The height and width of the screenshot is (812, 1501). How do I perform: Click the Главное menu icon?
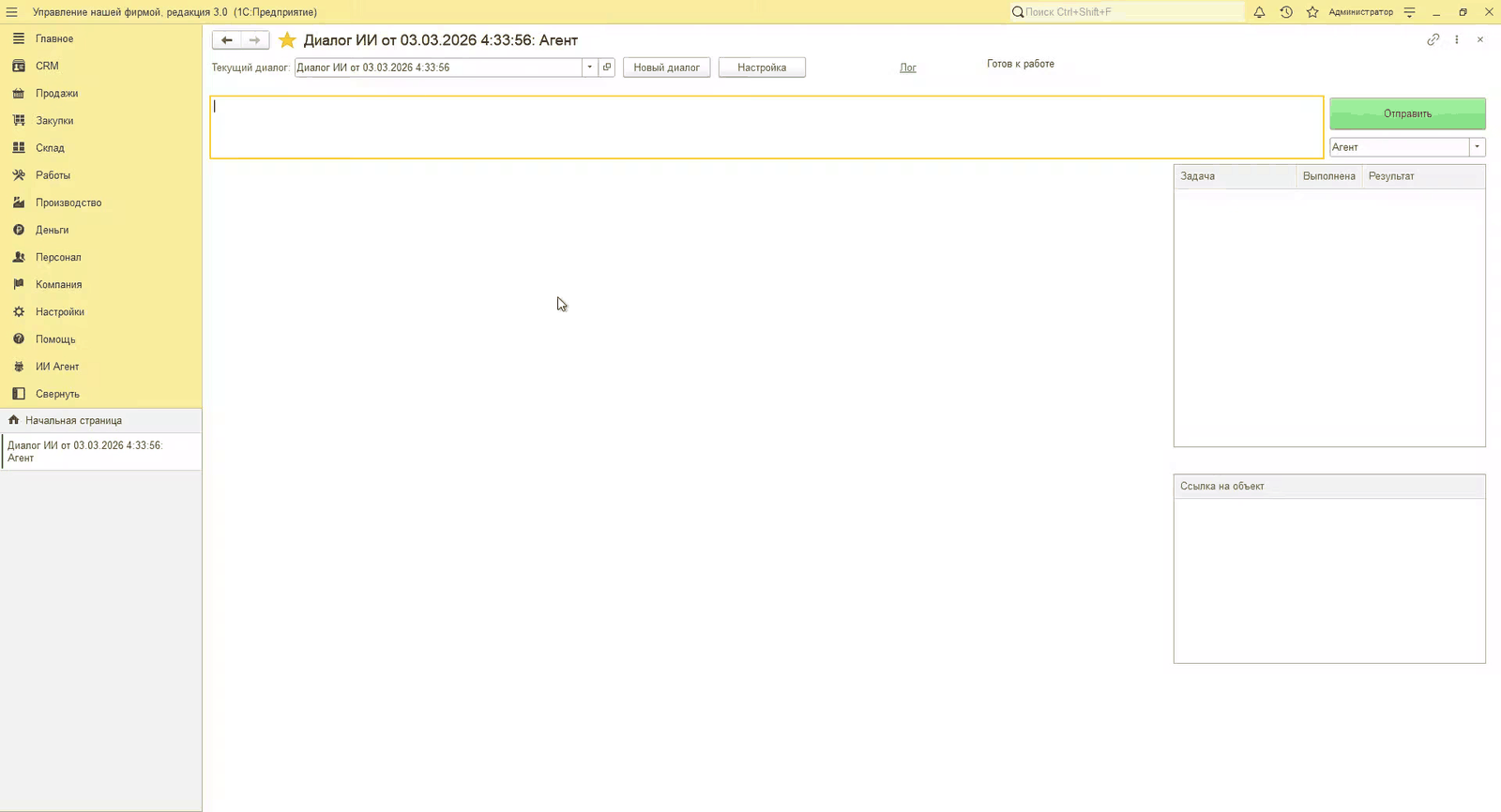pyautogui.click(x=19, y=38)
